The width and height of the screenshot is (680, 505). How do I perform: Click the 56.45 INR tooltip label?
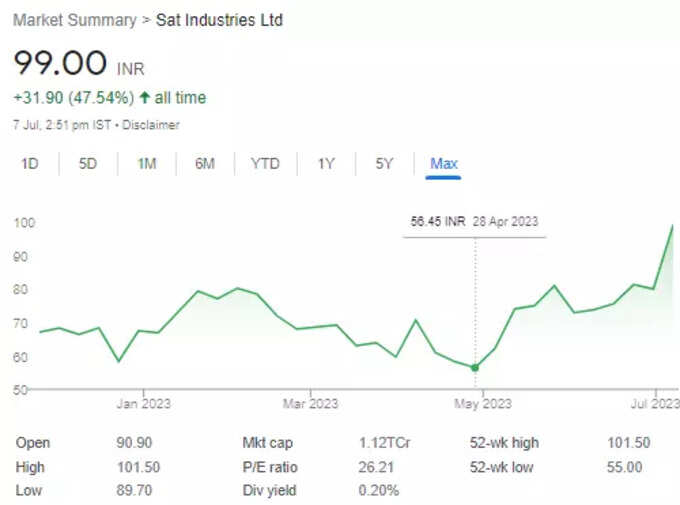tap(438, 222)
